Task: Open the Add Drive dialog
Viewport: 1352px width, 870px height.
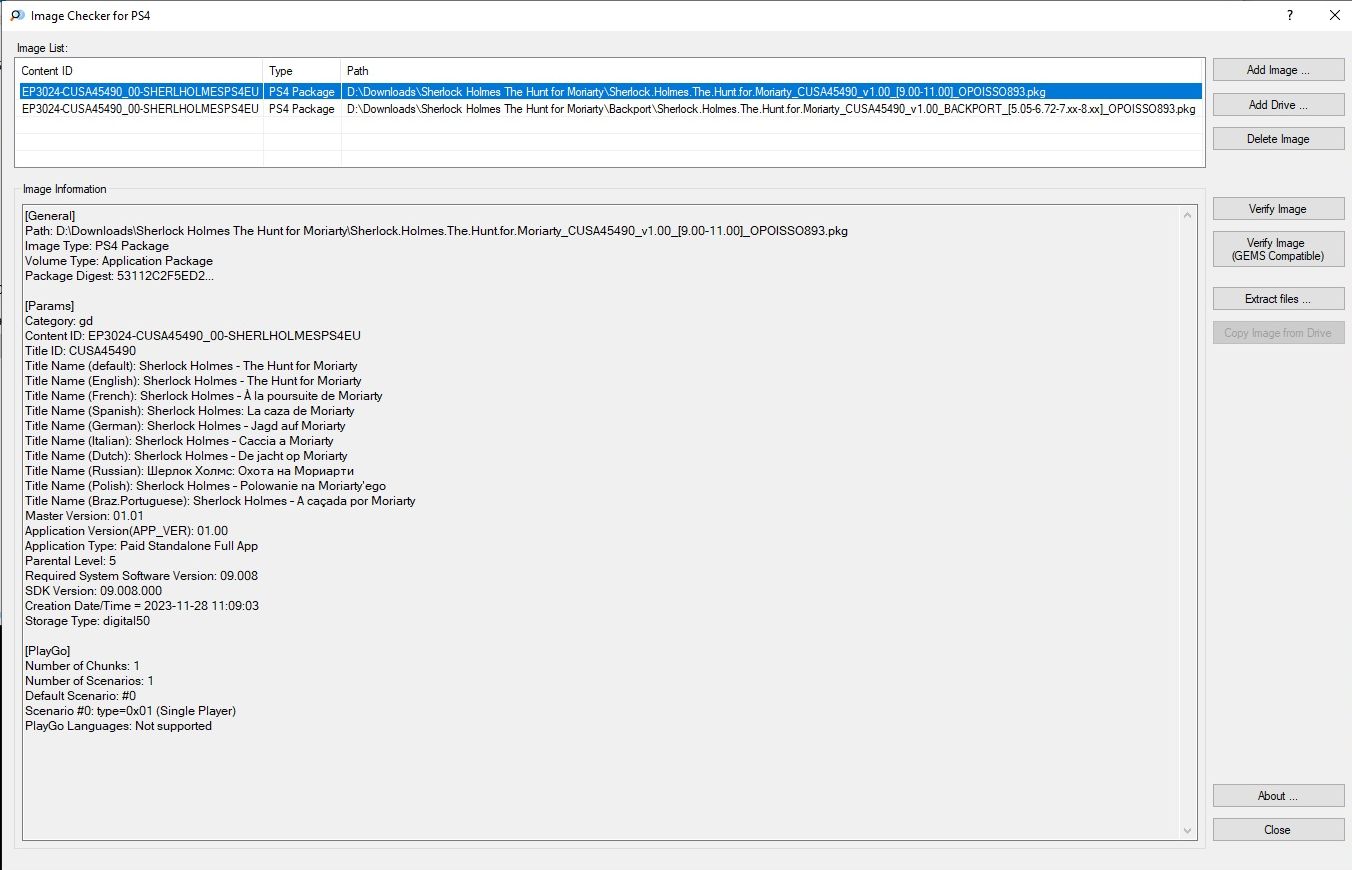Action: click(1278, 105)
